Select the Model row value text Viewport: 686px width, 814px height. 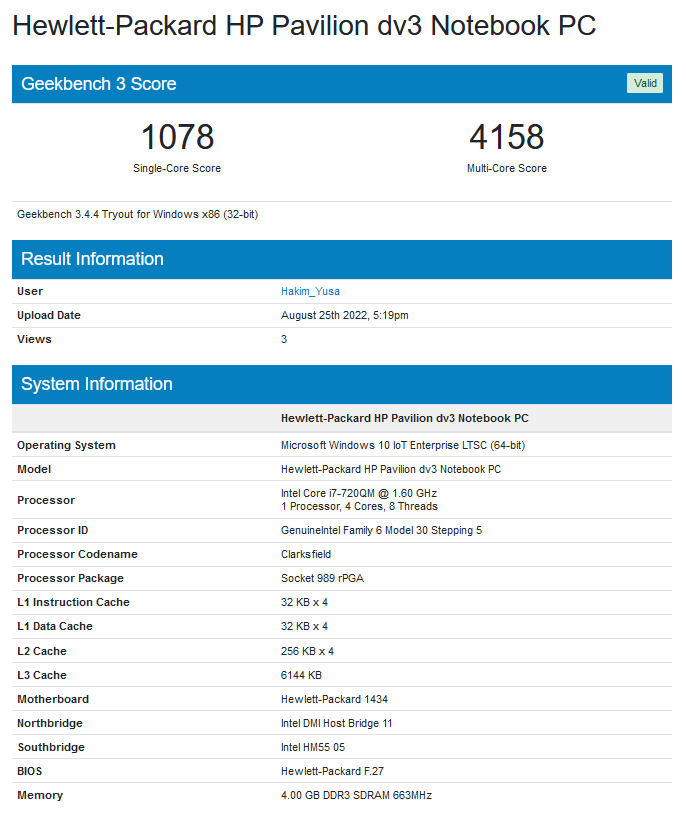coord(391,469)
